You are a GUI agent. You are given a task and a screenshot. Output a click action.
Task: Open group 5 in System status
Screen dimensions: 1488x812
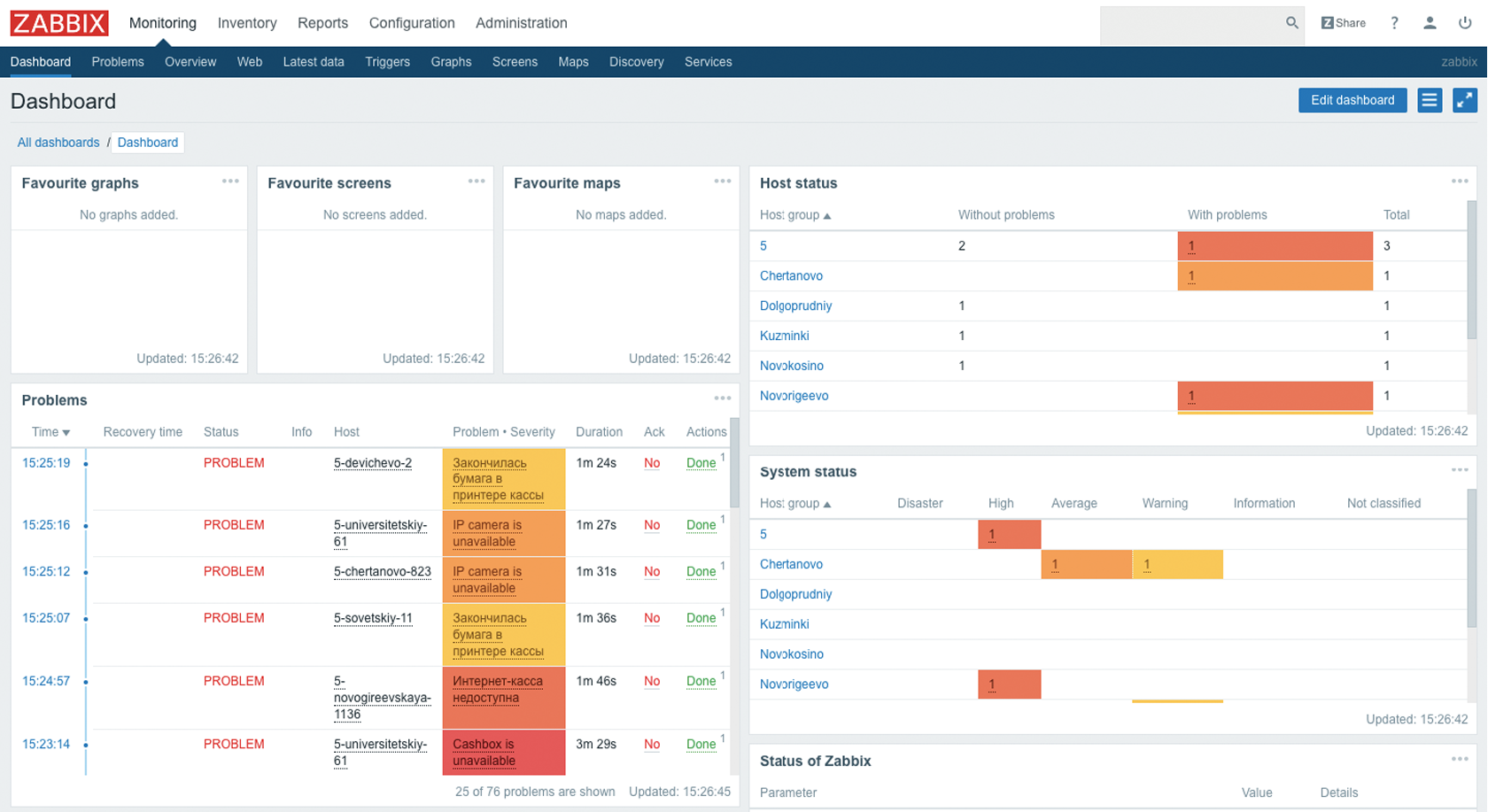763,535
